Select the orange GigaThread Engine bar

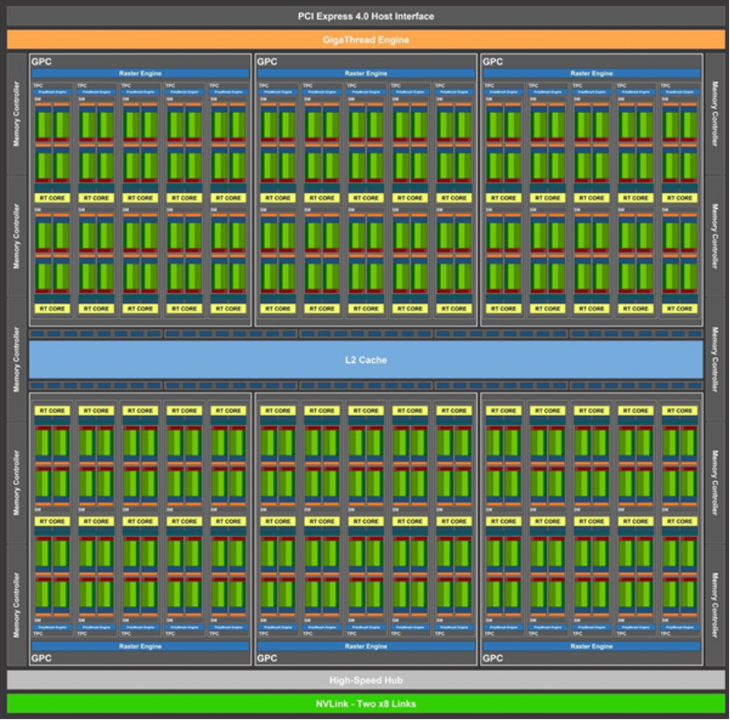point(365,40)
